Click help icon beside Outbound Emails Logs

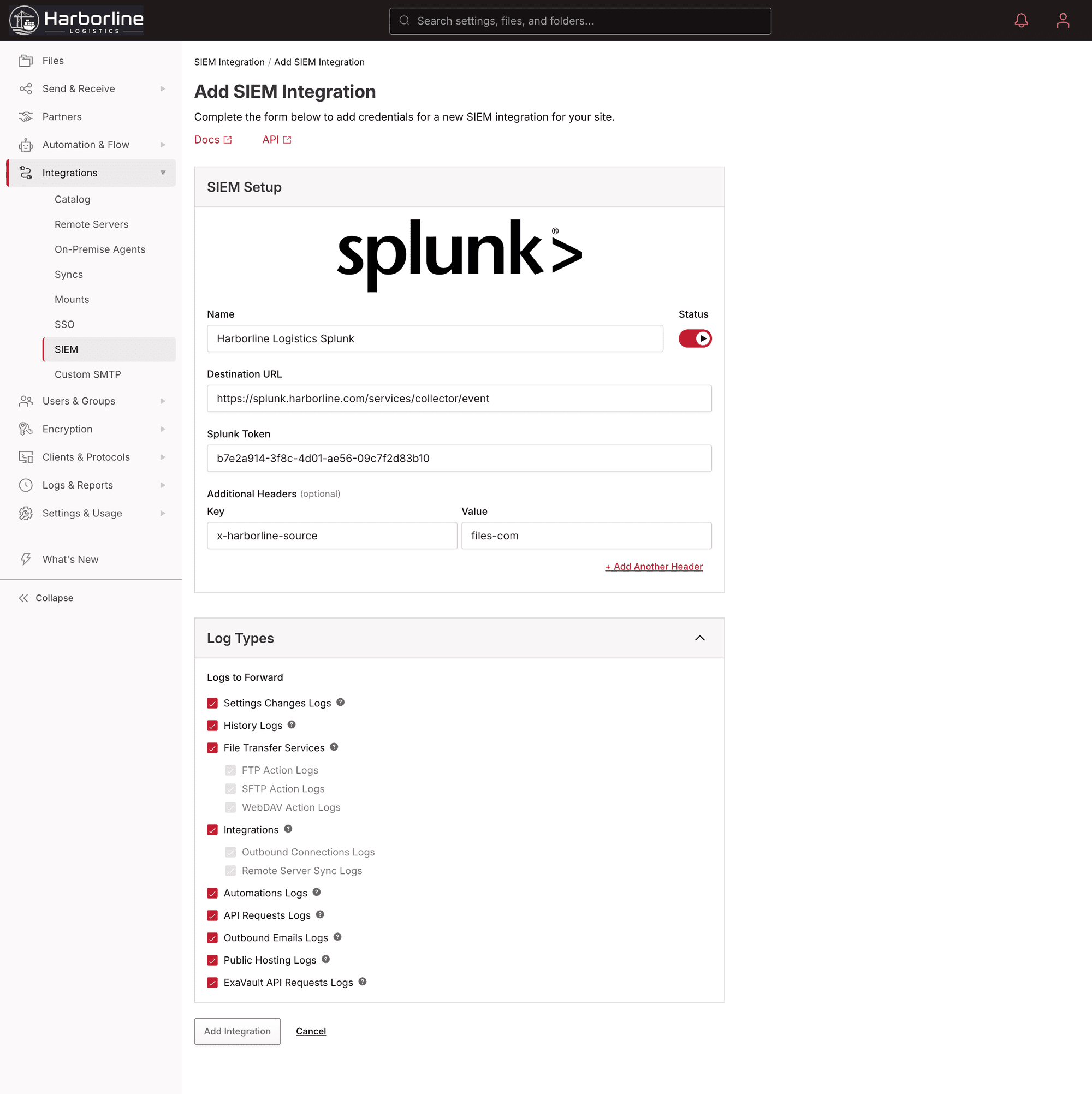click(x=337, y=937)
